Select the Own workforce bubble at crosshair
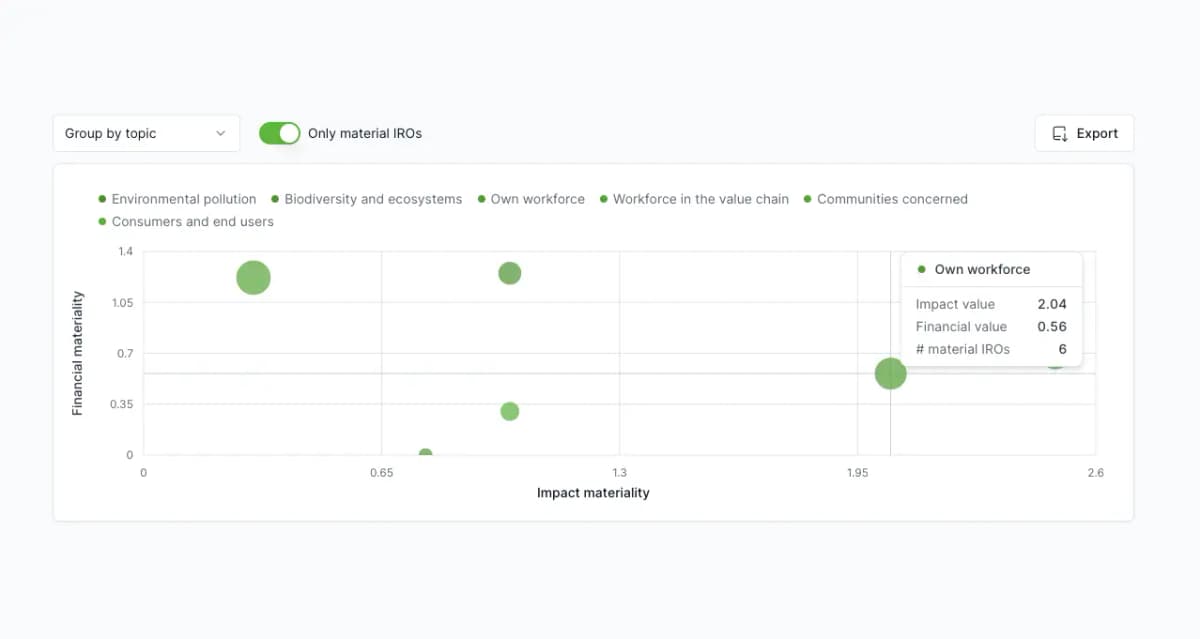Screen dimensions: 1200x639 891,373
